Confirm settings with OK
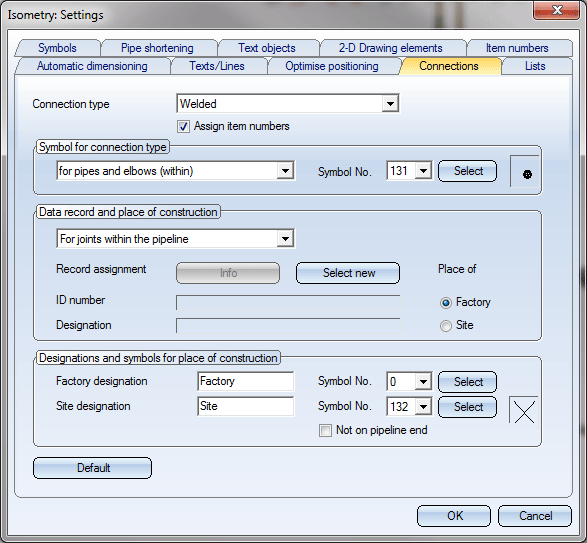 pyautogui.click(x=454, y=516)
